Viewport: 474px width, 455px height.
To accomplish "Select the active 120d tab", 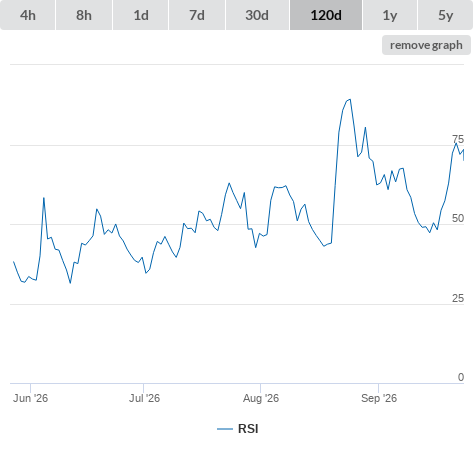I will click(x=326, y=15).
